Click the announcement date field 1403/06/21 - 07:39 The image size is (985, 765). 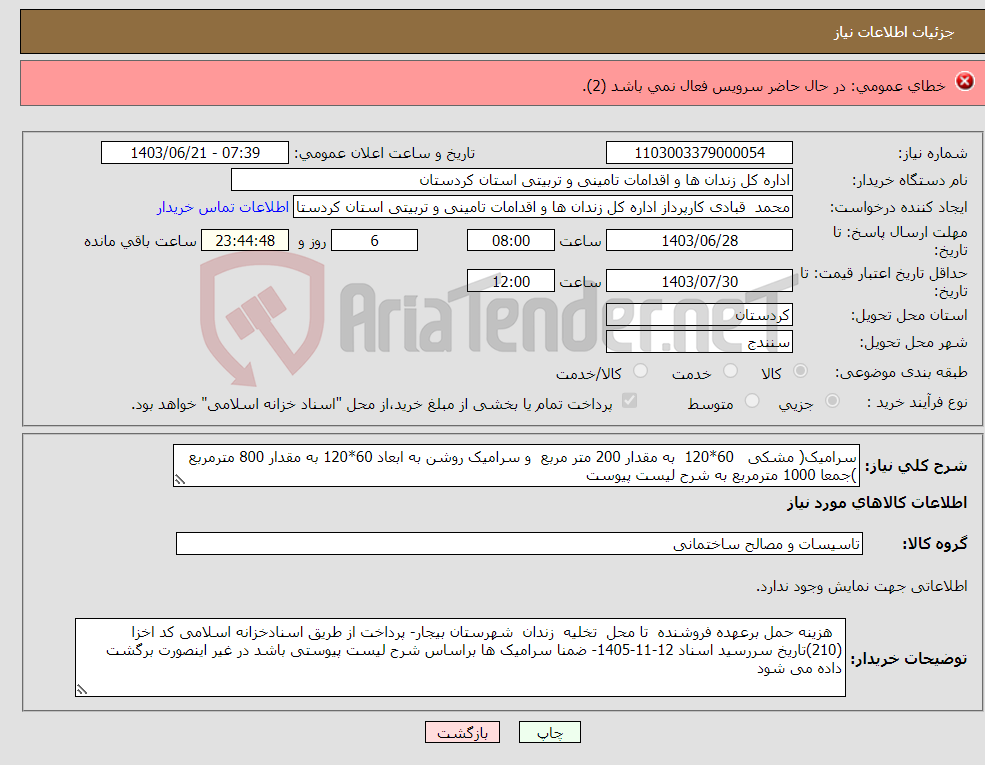pyautogui.click(x=195, y=153)
